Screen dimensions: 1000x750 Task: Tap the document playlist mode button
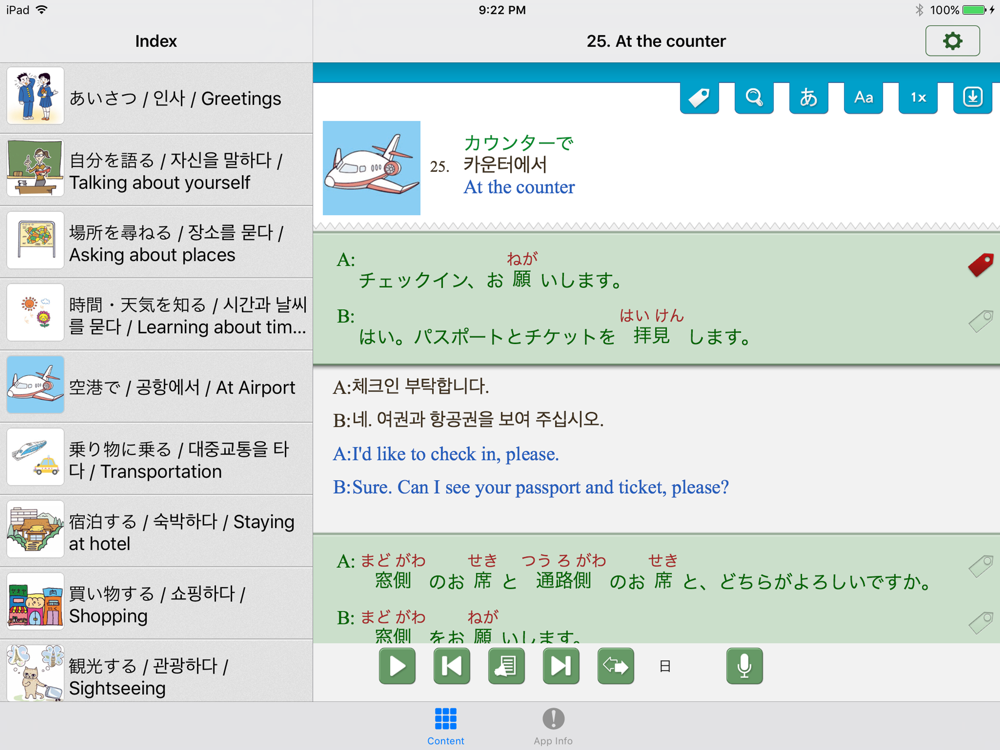click(506, 666)
